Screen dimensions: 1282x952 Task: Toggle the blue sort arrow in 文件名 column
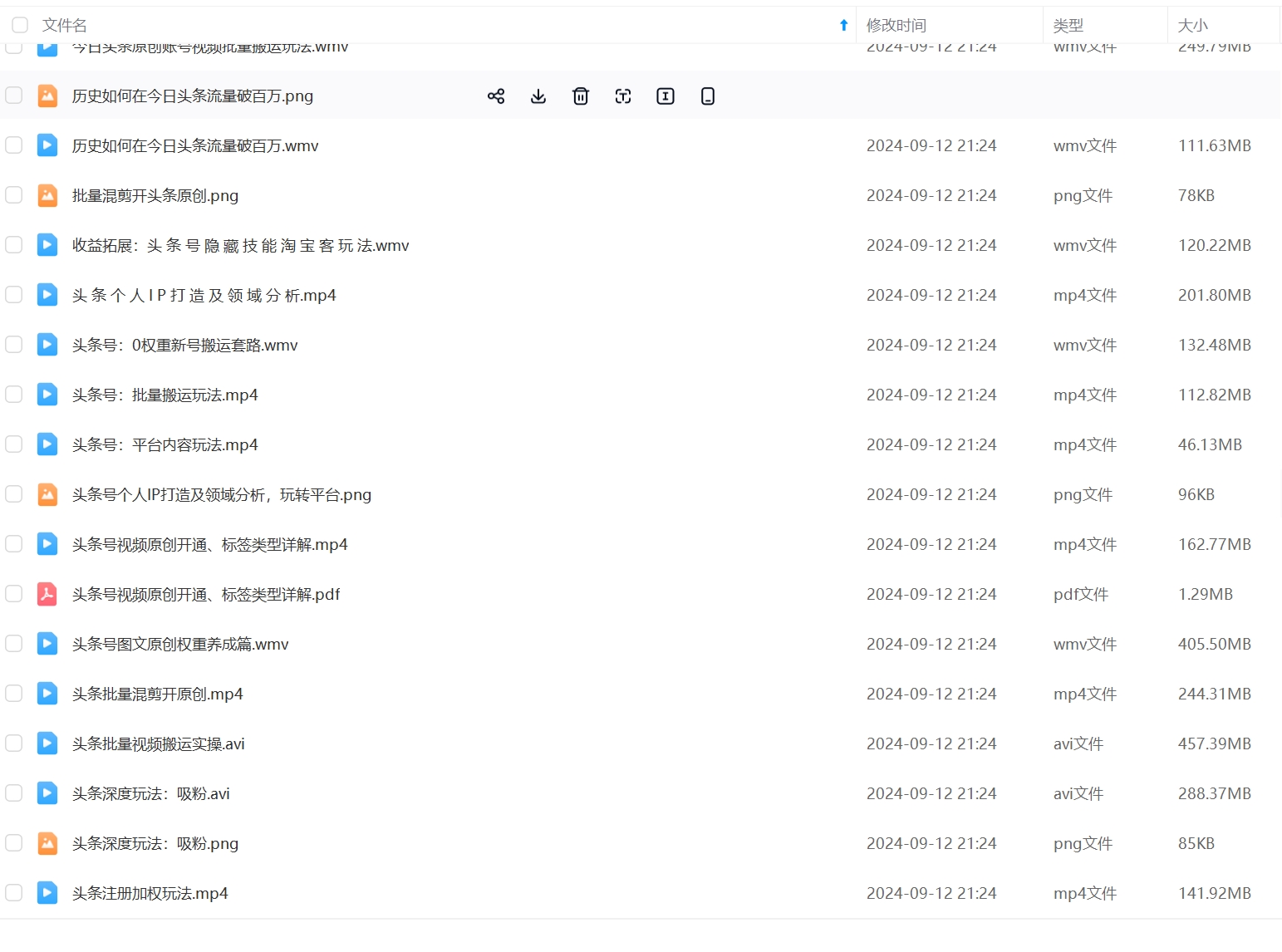(x=843, y=25)
